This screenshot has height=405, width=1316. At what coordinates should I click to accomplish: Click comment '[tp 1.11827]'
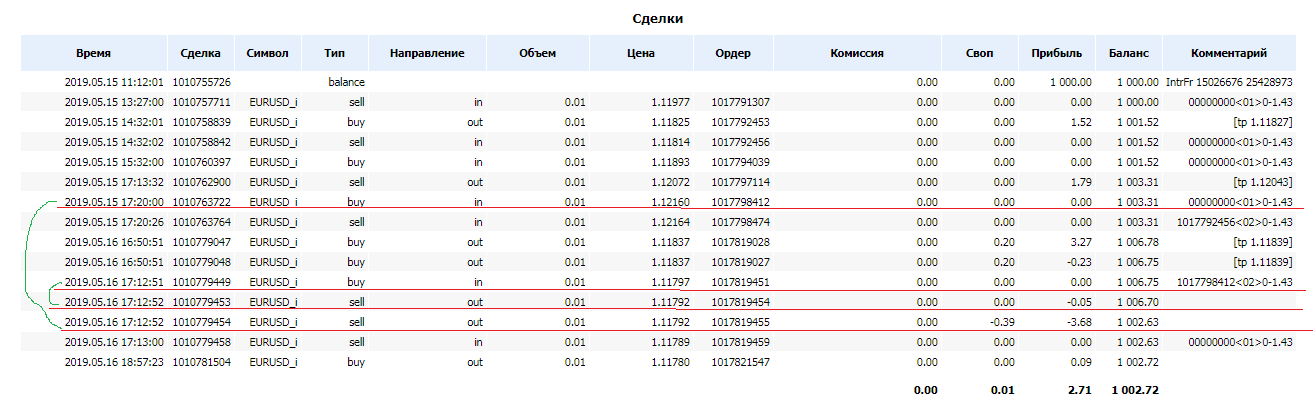[x=1263, y=121]
